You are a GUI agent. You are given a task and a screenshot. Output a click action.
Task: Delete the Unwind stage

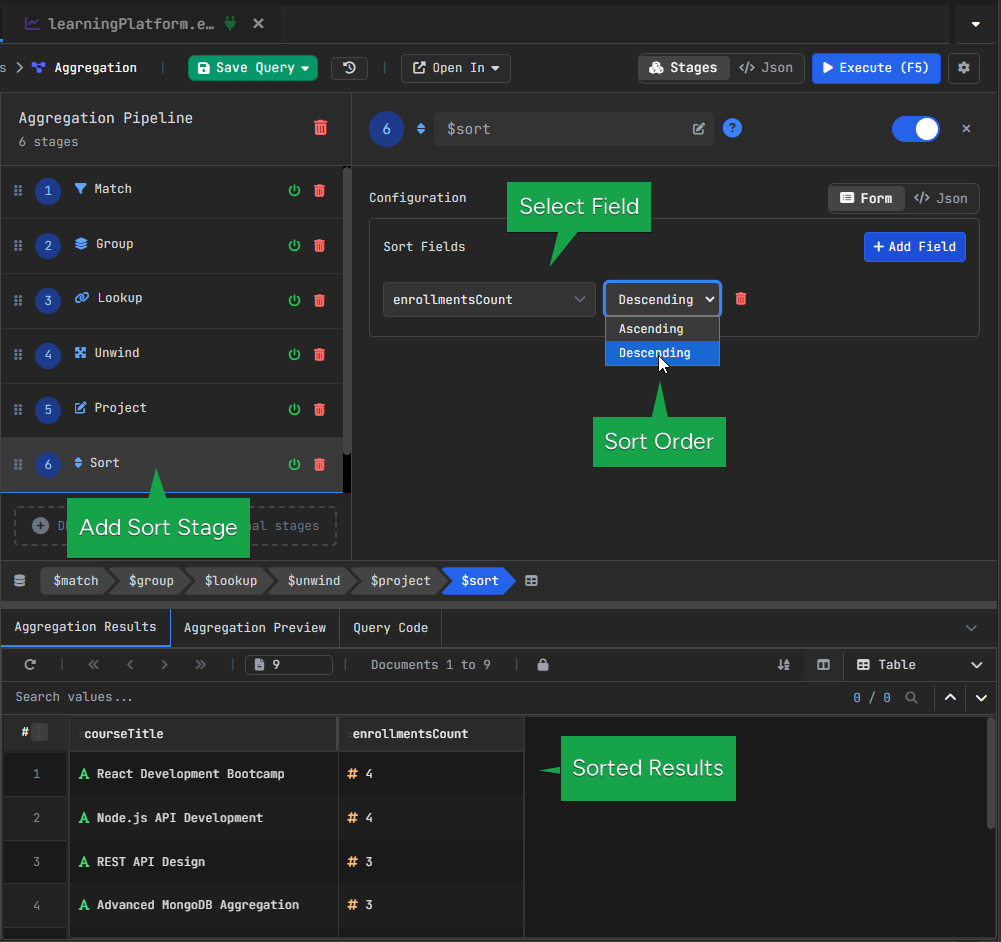(319, 354)
